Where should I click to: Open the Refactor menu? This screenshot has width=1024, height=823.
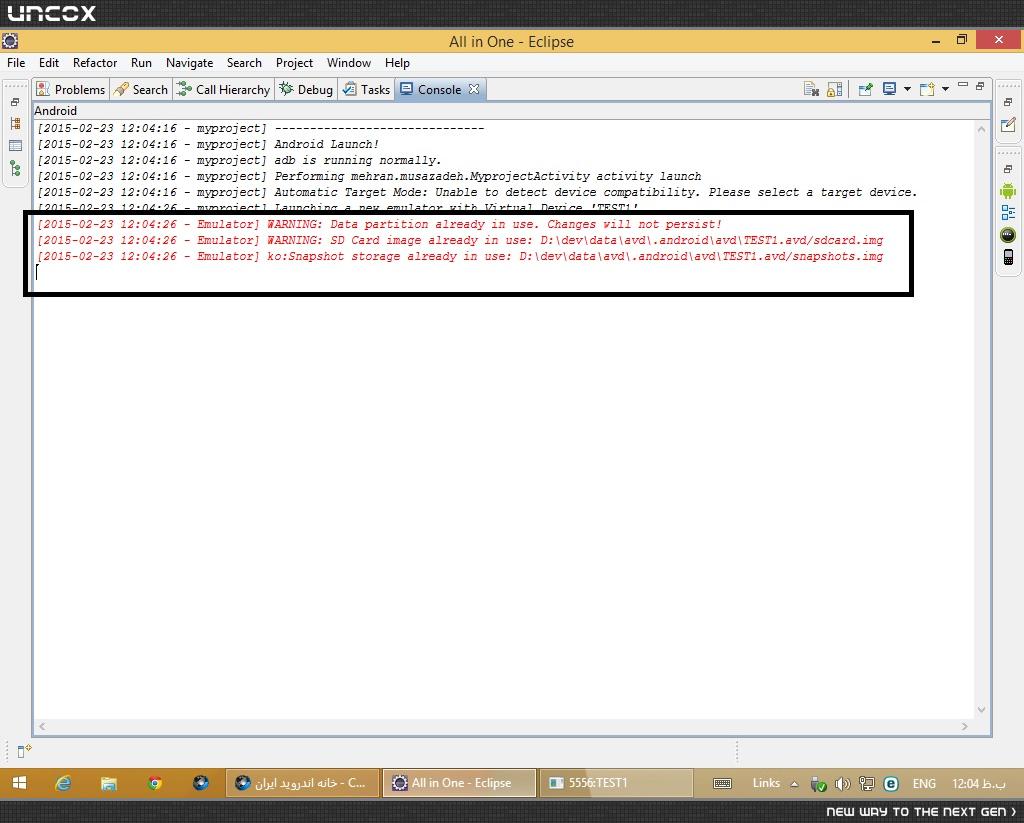95,63
